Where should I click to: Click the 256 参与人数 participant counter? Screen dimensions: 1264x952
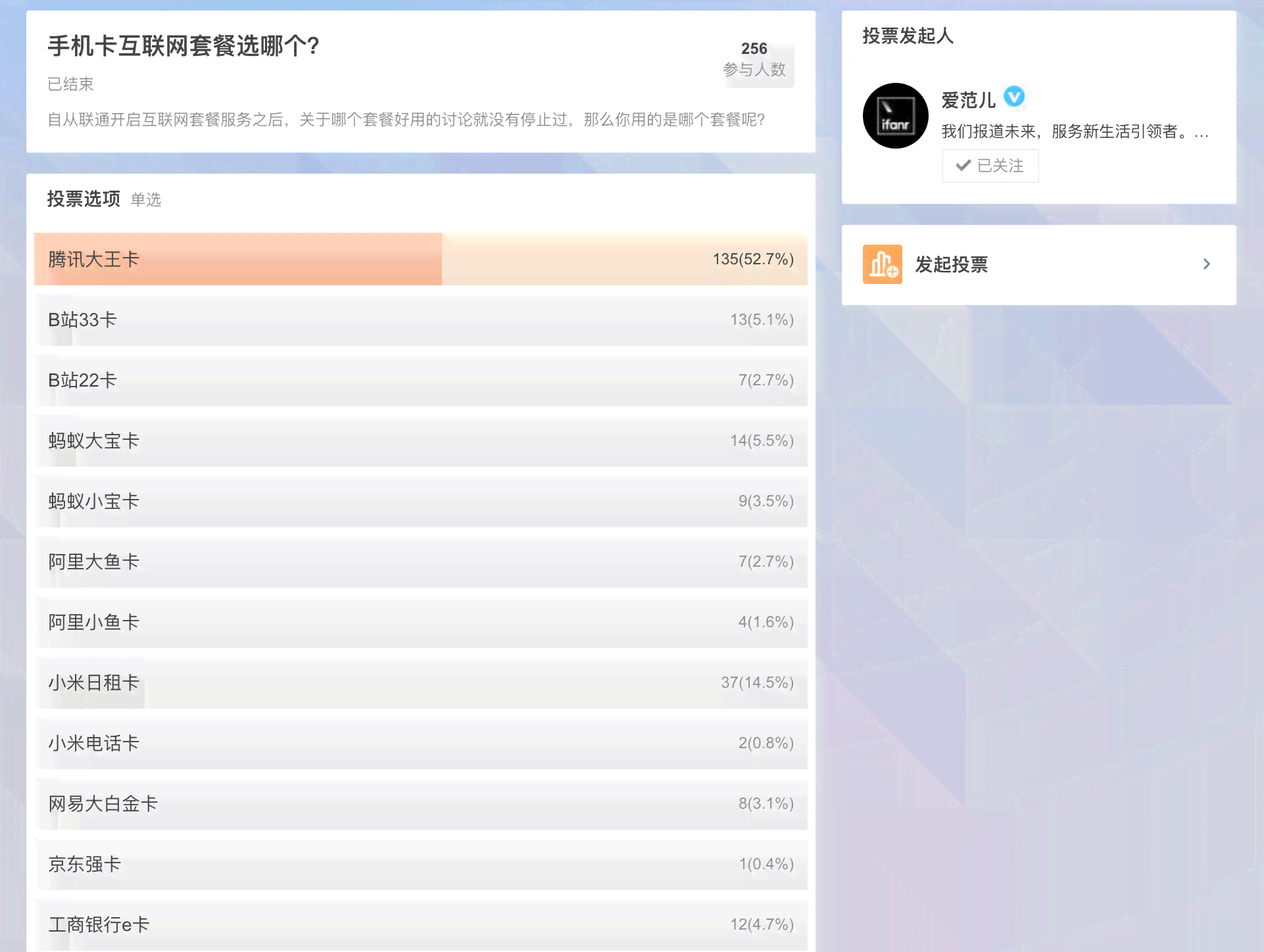(754, 59)
